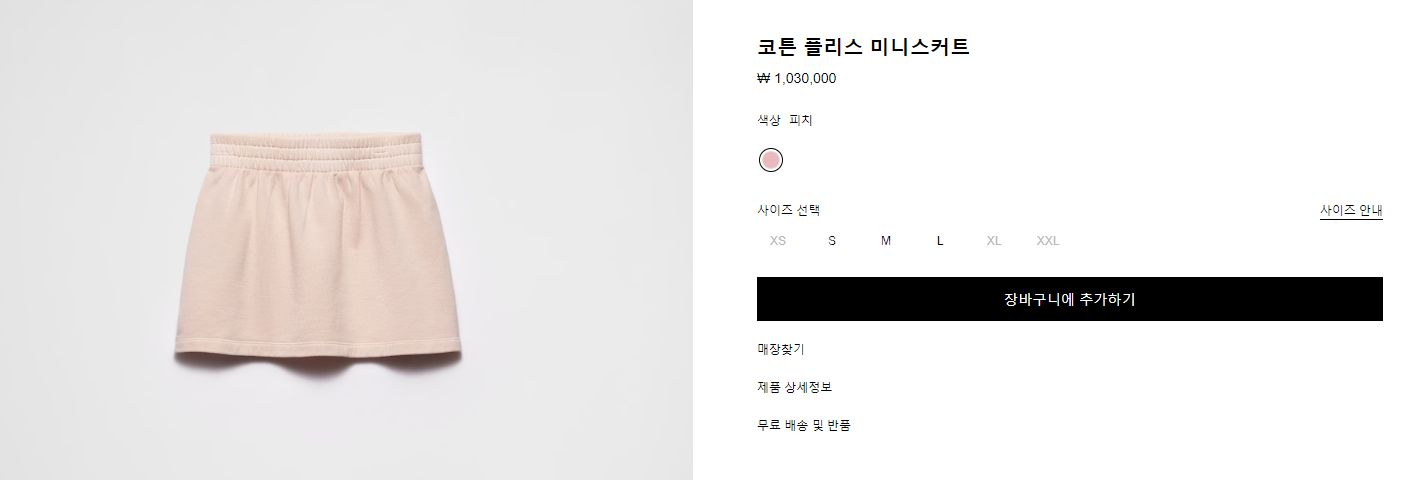Open the 매장찾기 store finder
This screenshot has width=1411, height=480.
click(x=780, y=349)
